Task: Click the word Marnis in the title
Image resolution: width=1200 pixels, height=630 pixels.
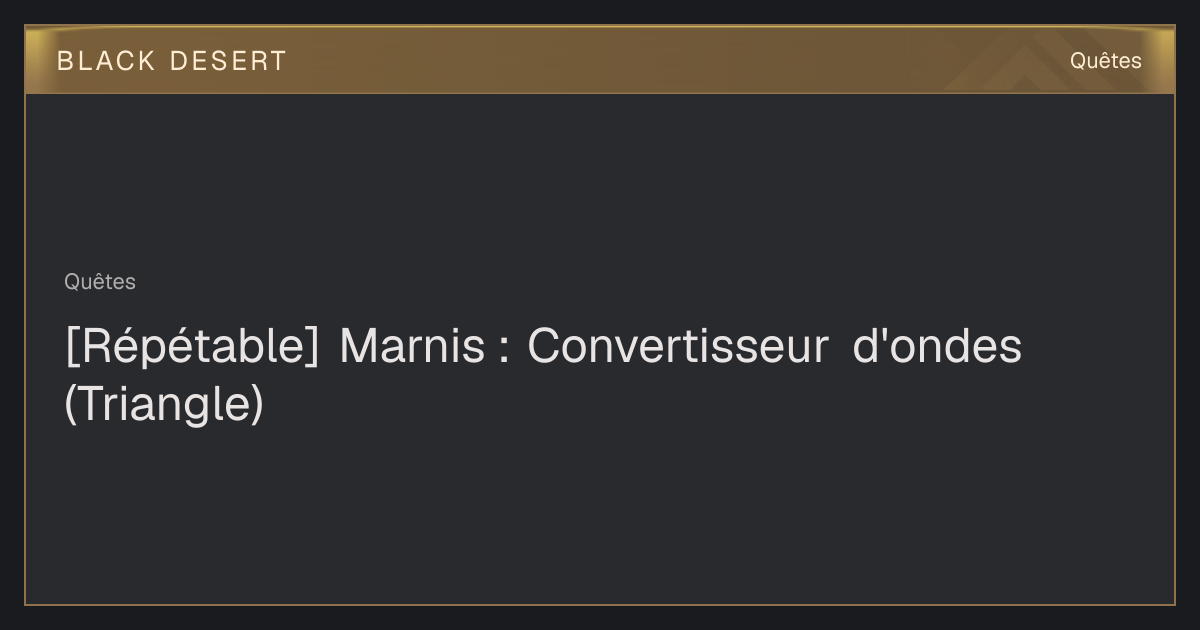Action: [412, 346]
